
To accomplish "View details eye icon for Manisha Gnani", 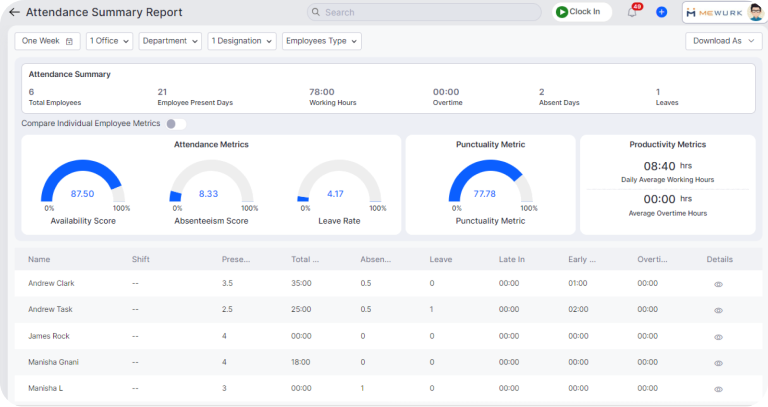I will (x=719, y=363).
